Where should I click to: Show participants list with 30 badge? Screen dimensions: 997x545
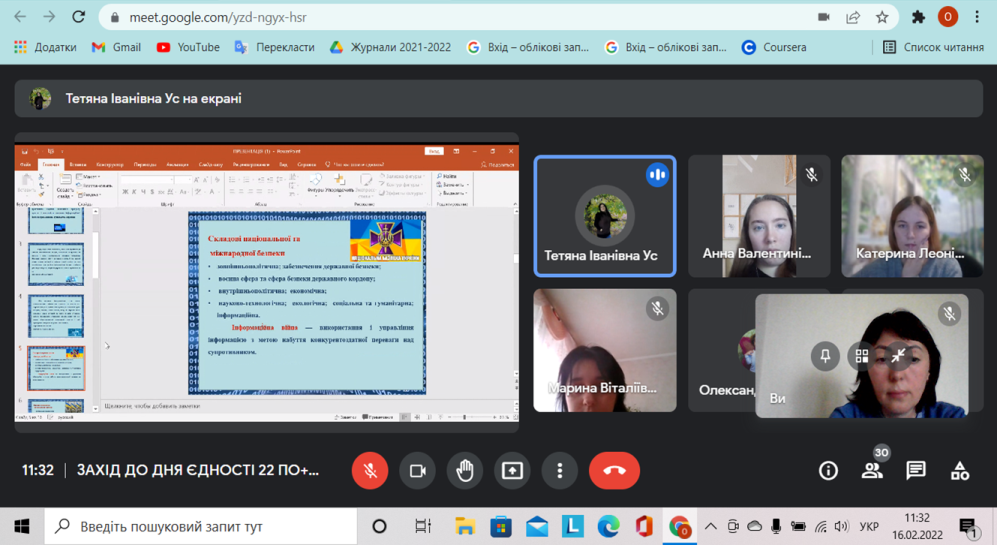(872, 469)
